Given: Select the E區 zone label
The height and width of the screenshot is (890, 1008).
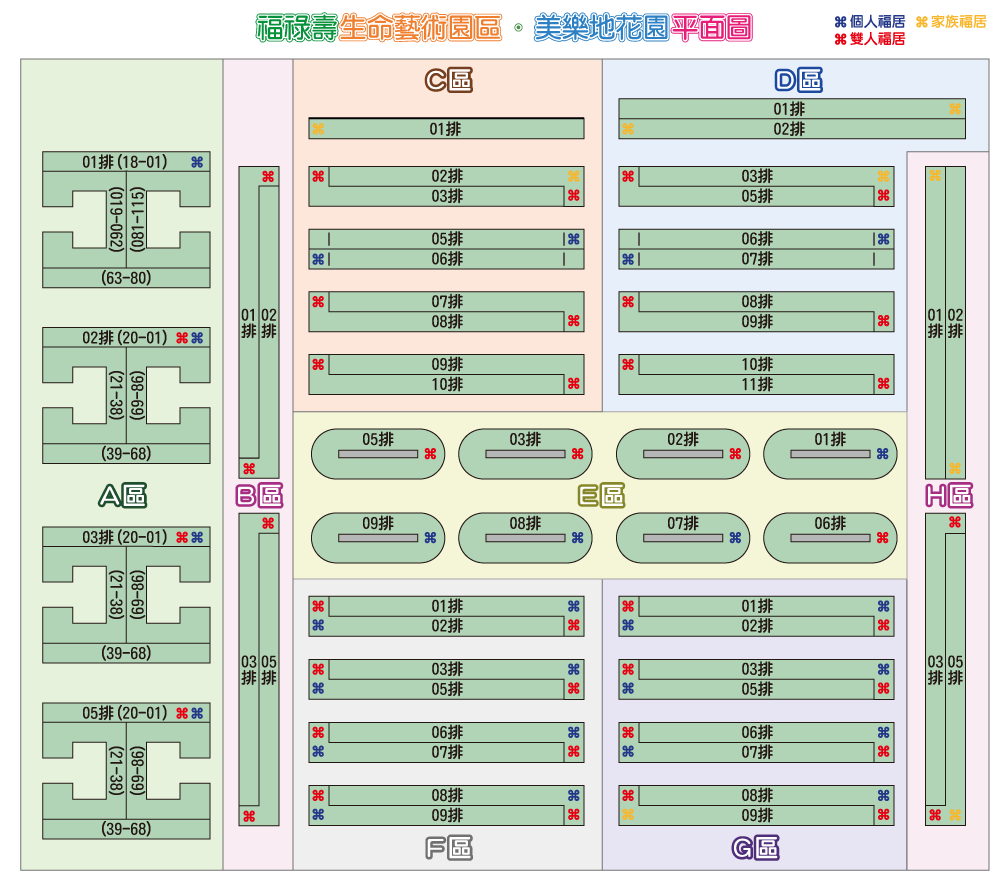Looking at the screenshot, I should click(601, 495).
